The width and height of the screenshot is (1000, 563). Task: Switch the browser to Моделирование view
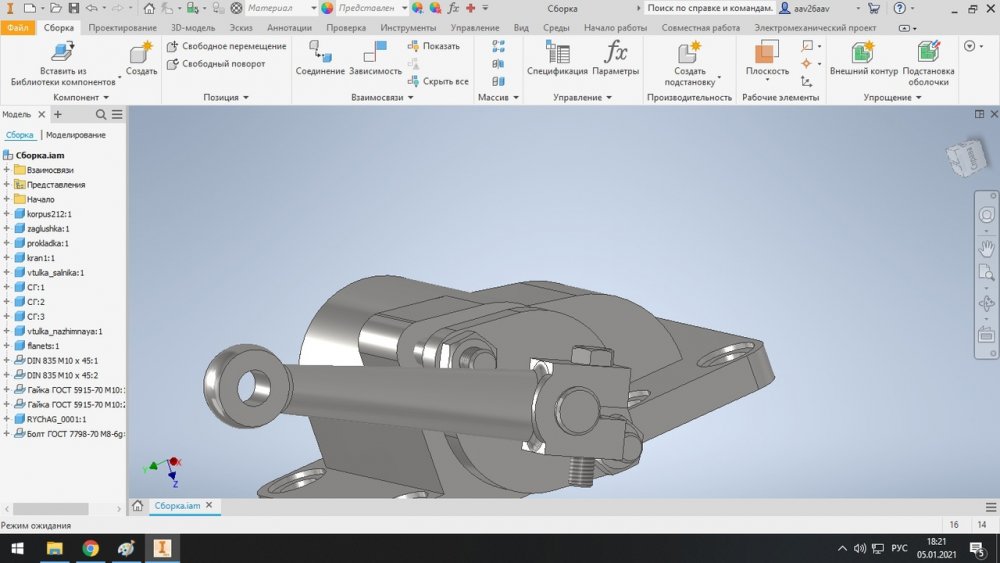[76, 134]
